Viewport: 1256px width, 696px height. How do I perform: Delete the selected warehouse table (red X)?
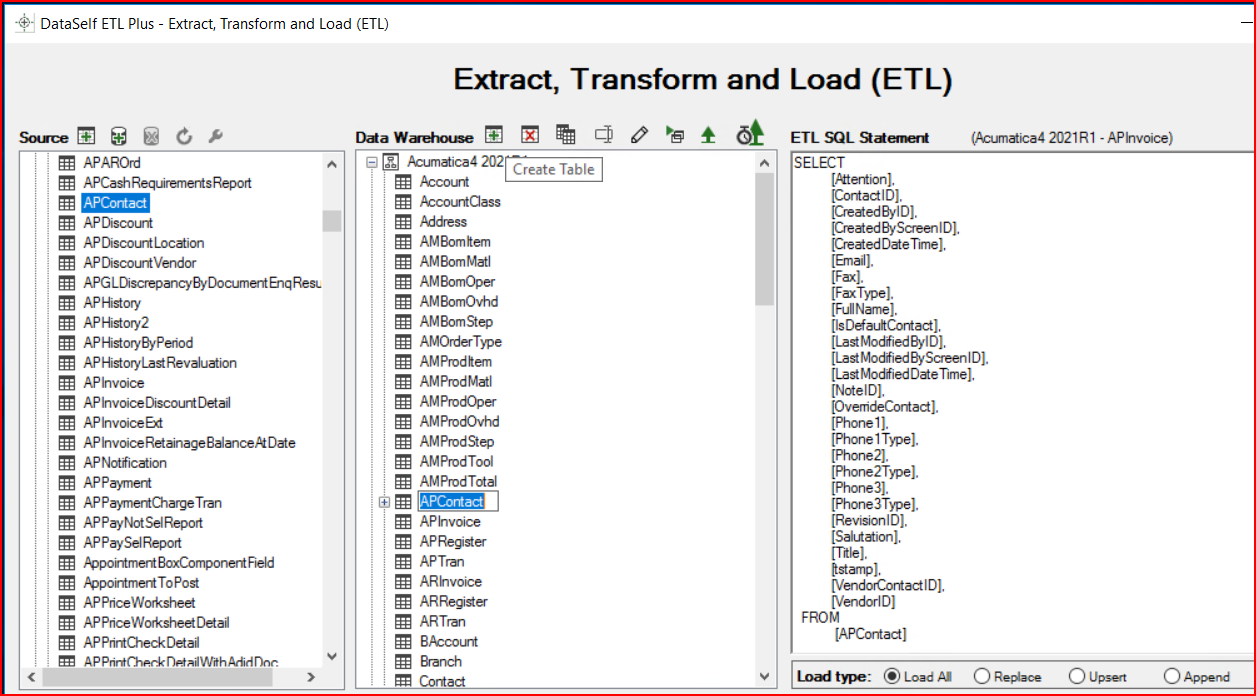529,133
